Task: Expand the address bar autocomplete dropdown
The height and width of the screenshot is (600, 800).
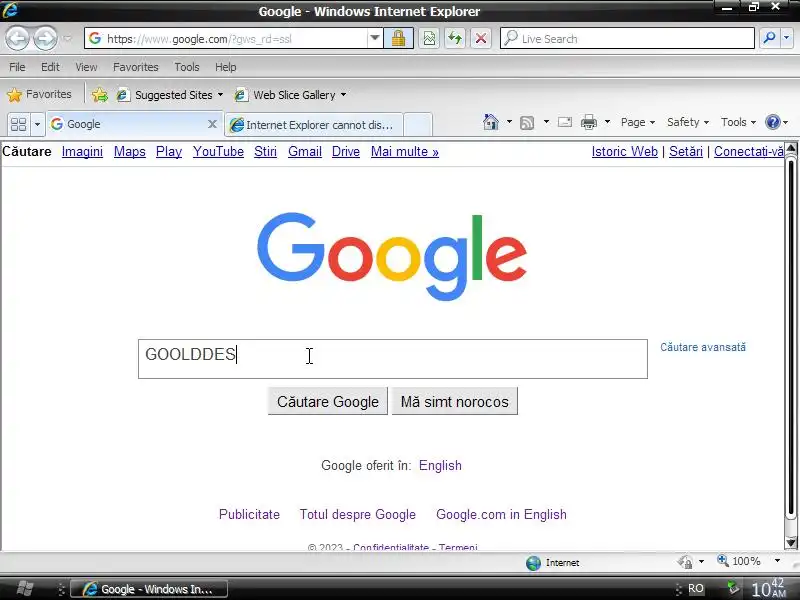Action: (x=375, y=38)
